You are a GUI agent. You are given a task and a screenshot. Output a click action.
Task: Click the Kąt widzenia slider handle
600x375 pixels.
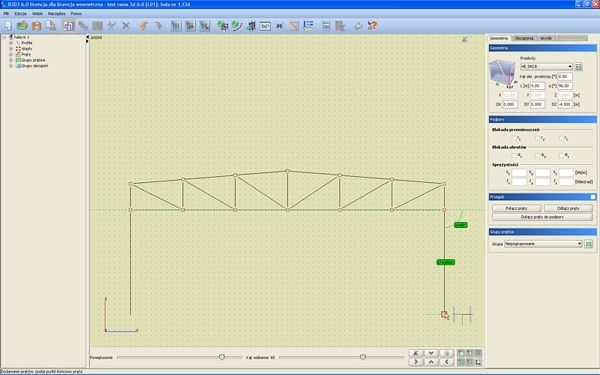363,357
